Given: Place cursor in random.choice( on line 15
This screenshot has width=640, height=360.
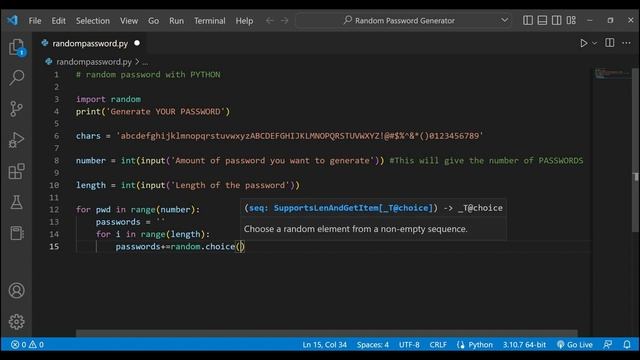Looking at the screenshot, I should (x=241, y=247).
